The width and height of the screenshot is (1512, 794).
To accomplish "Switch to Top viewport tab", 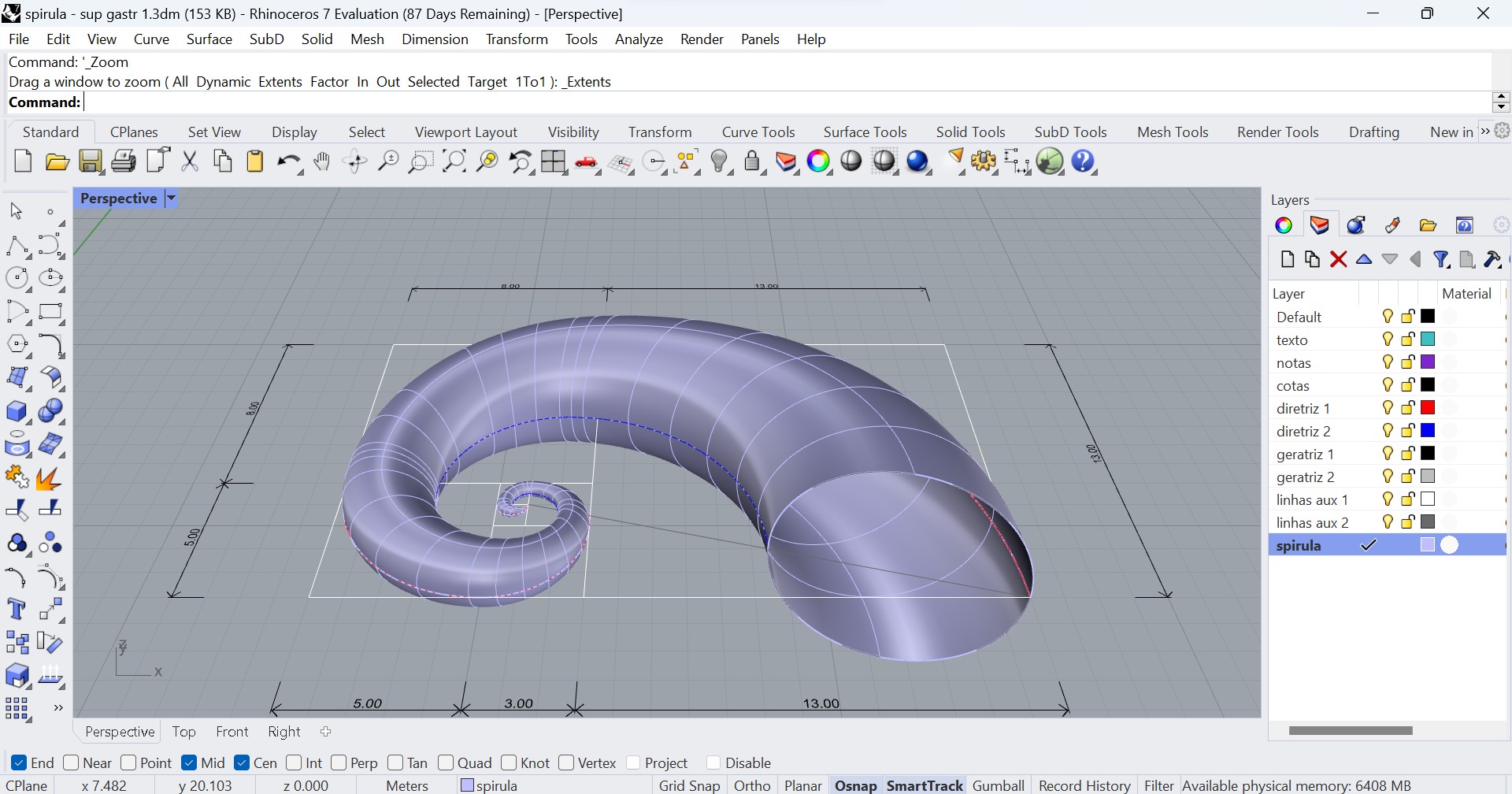I will 183,732.
